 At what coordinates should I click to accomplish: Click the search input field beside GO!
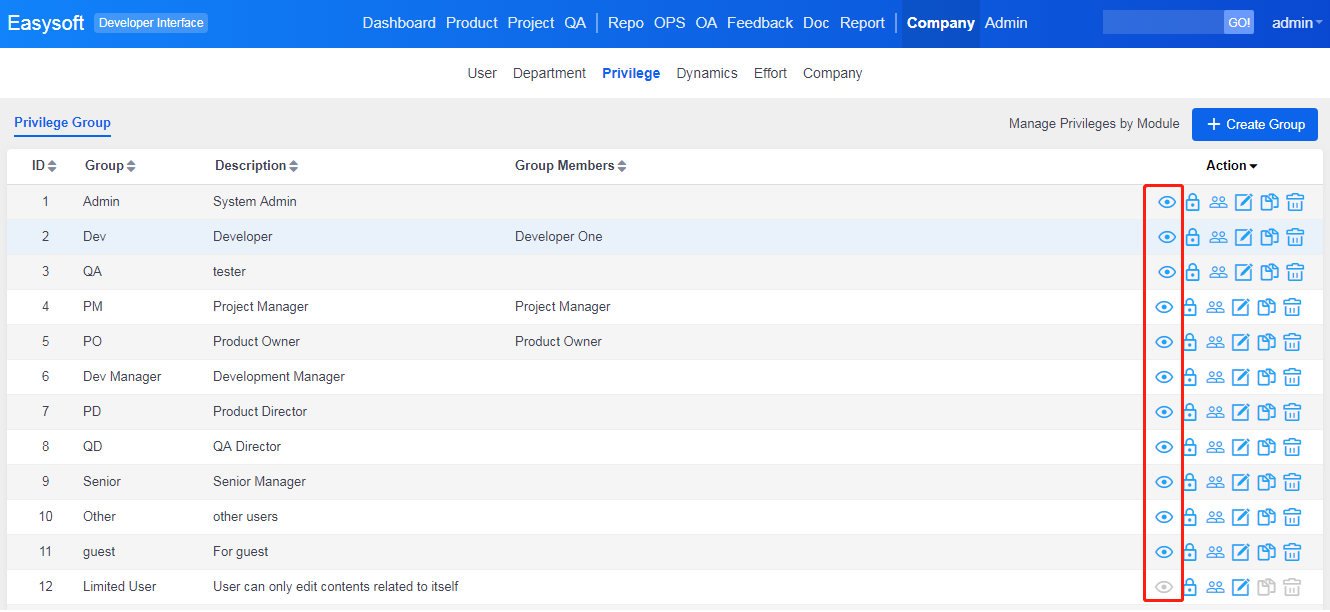(1162, 22)
